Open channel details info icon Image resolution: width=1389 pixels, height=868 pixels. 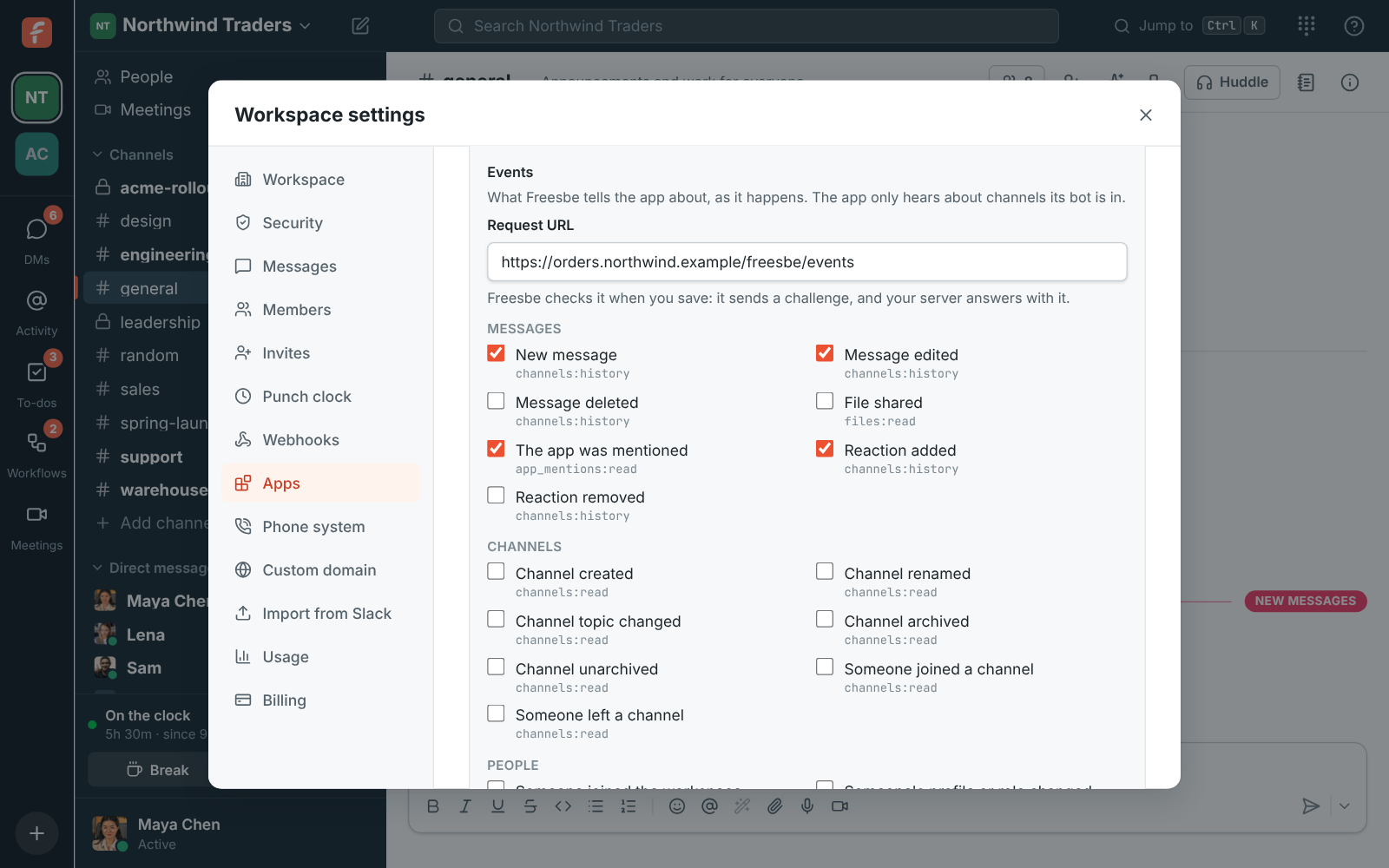1350,82
